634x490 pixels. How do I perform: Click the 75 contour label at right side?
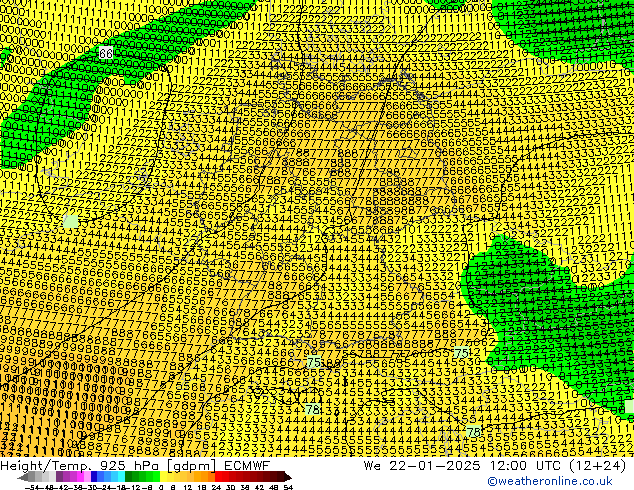click(x=461, y=352)
